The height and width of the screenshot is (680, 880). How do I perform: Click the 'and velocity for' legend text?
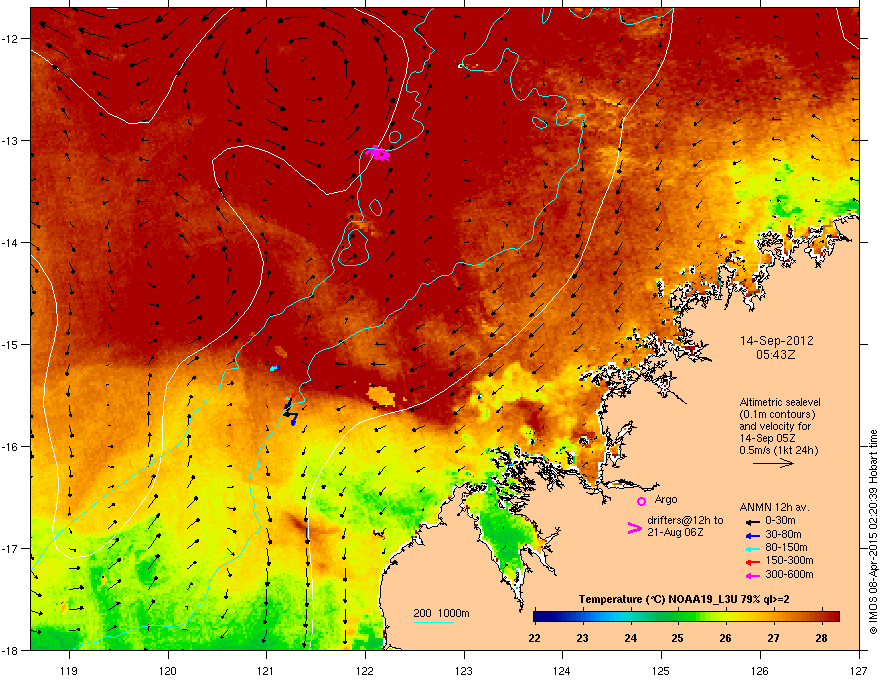tap(774, 426)
